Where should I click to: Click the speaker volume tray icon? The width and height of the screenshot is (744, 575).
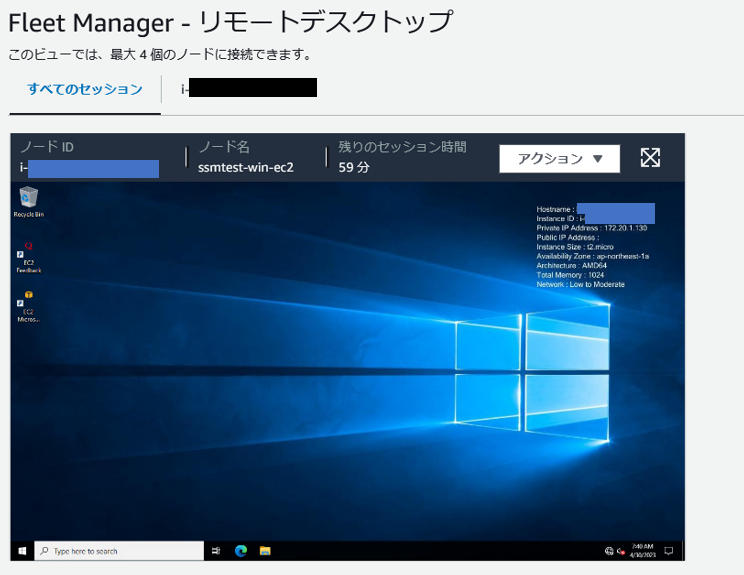coord(621,551)
